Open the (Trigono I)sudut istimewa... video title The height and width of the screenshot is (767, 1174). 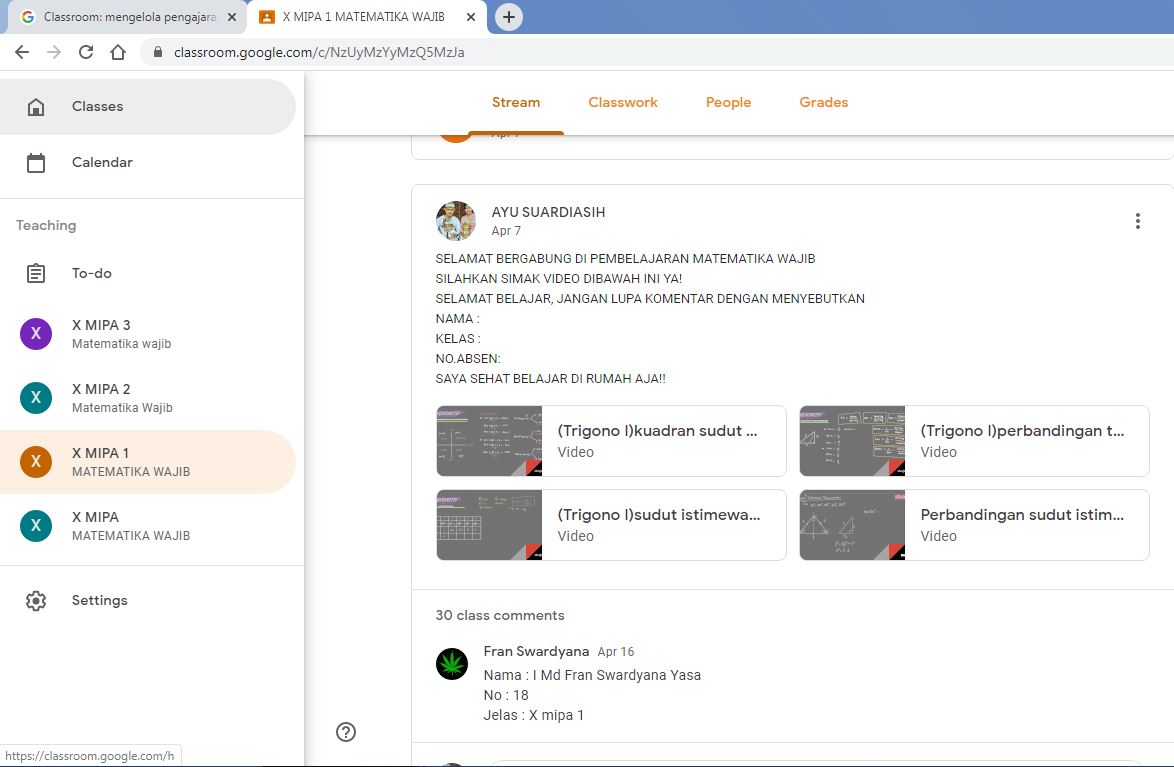(659, 515)
